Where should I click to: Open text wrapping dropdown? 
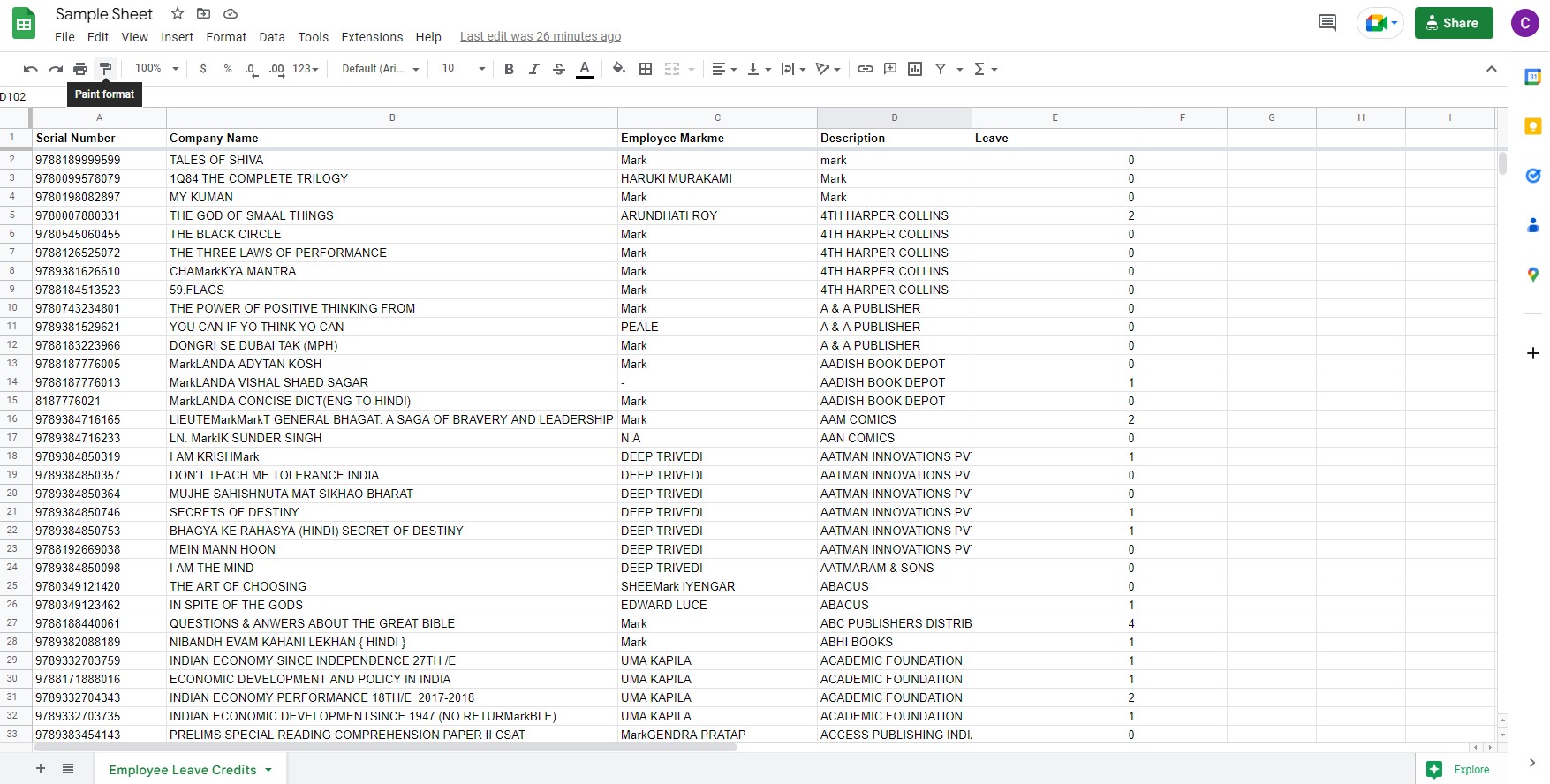click(793, 69)
